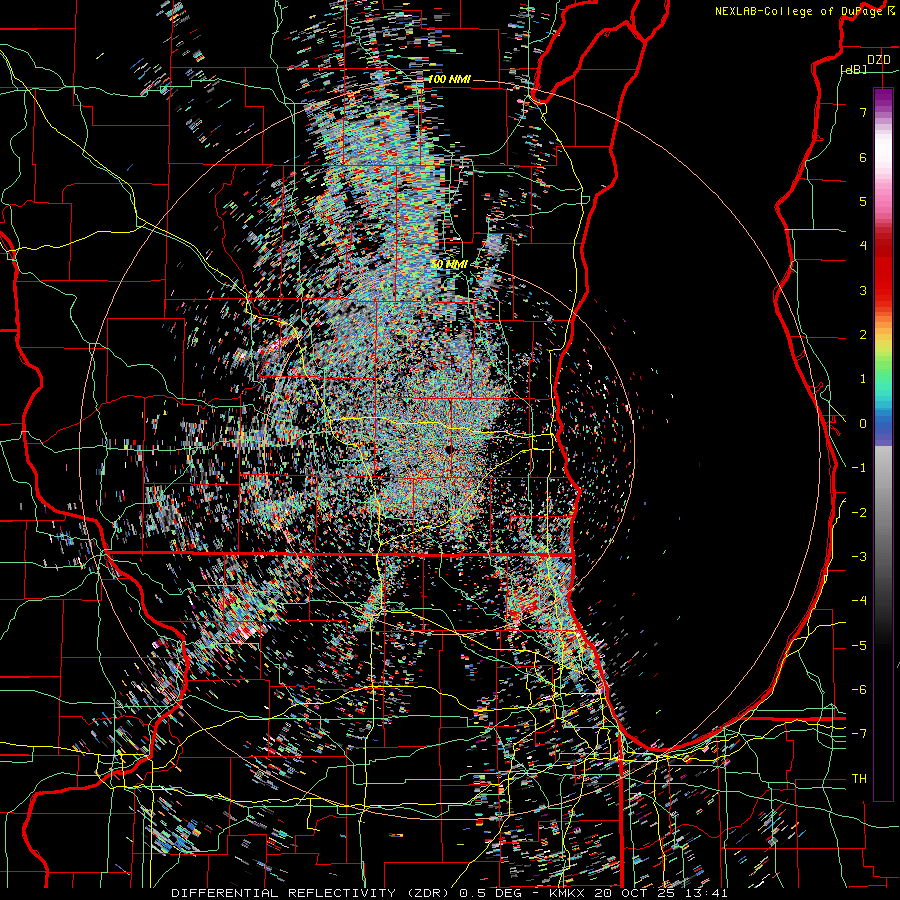The image size is (900, 900).
Task: Select the 1 dB tick label
Action: coord(863,379)
